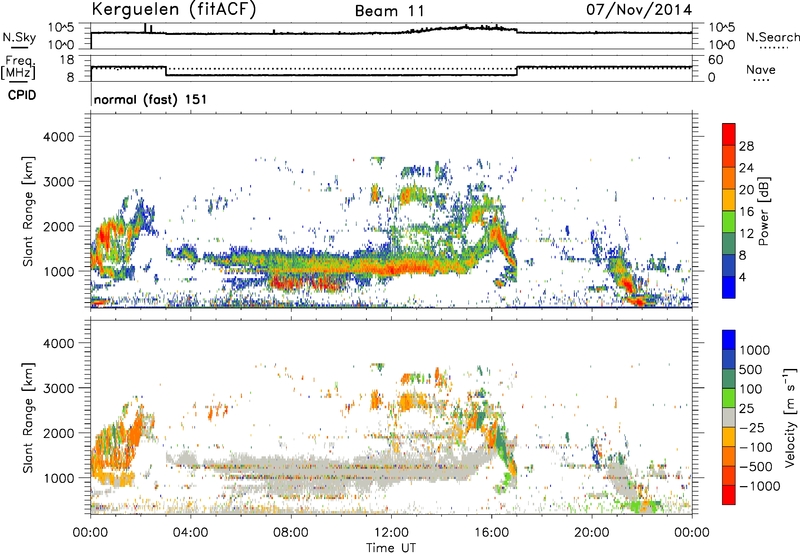Click the velocity scale value '-1000'
800x554 pixels.
pos(759,486)
